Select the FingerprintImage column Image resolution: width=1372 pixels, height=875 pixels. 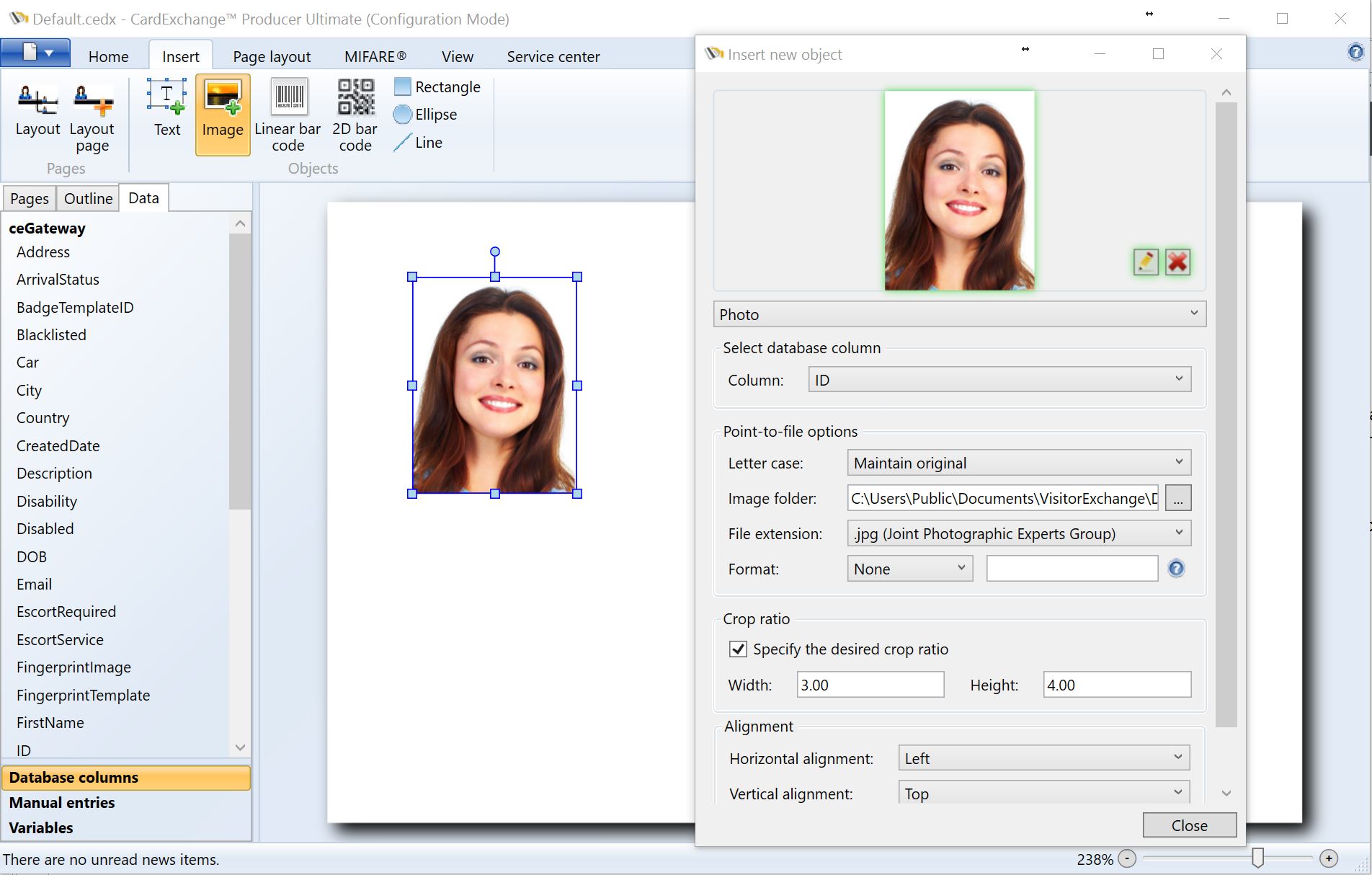(73, 667)
